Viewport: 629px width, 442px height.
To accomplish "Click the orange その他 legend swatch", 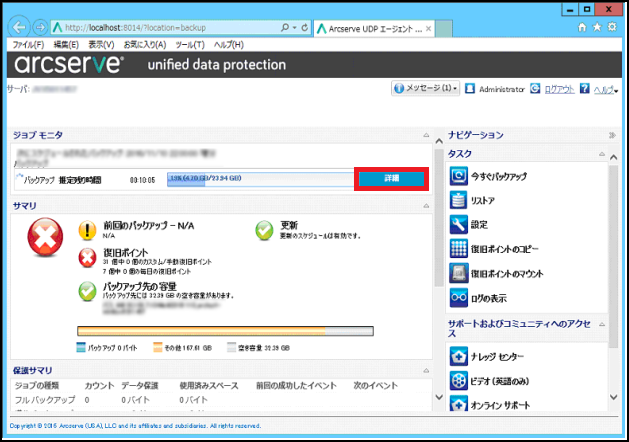I will tap(158, 347).
